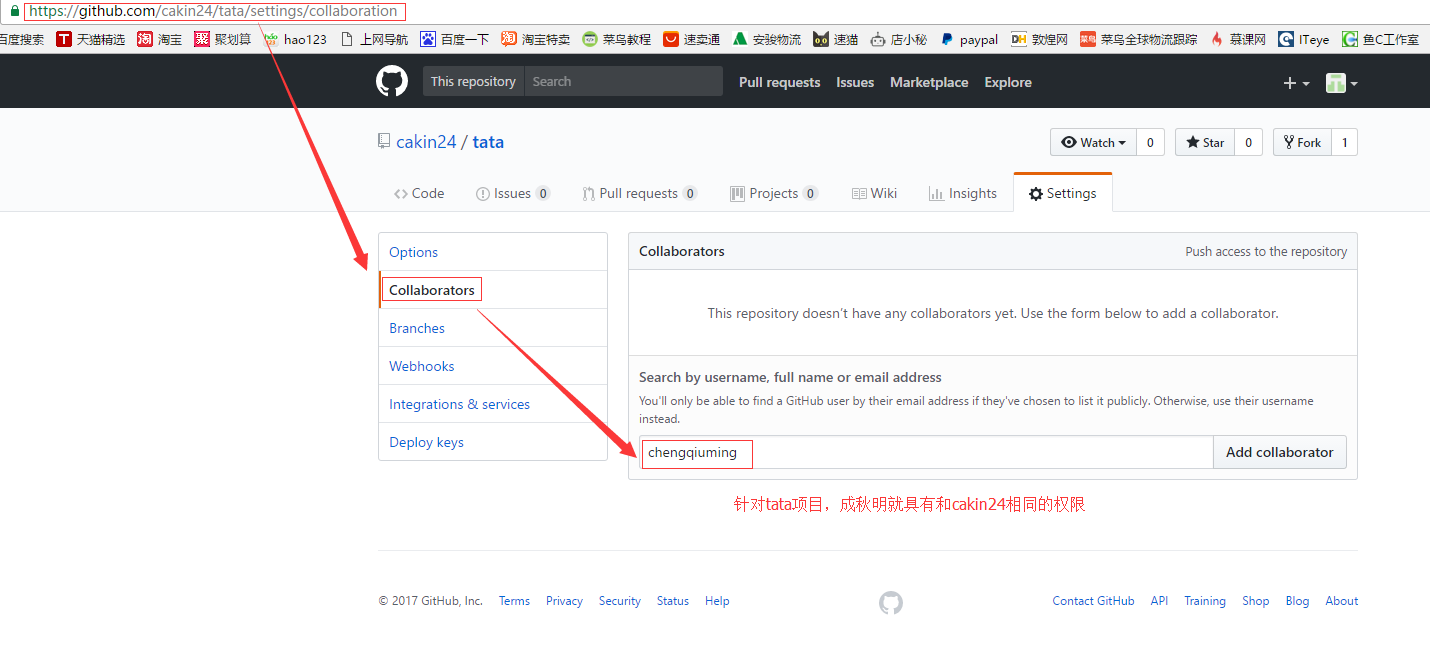Open Webhooks settings
The image size is (1430, 663).
coord(493,366)
